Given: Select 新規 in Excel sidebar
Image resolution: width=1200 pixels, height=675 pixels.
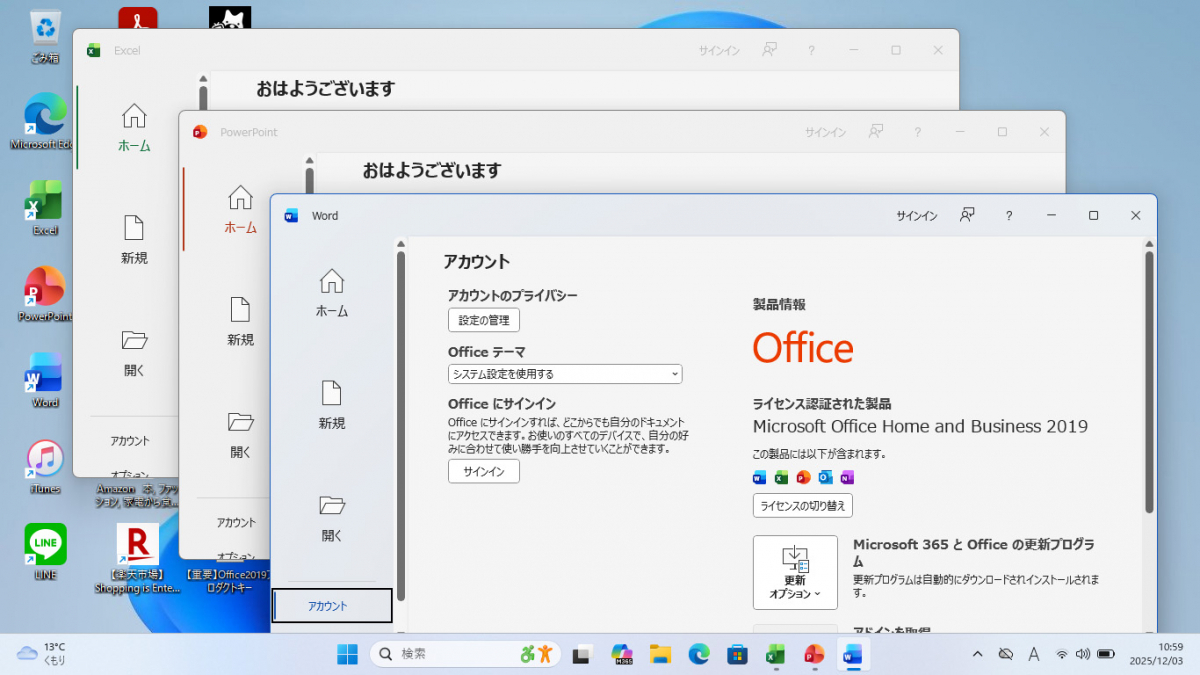Looking at the screenshot, I should point(134,240).
